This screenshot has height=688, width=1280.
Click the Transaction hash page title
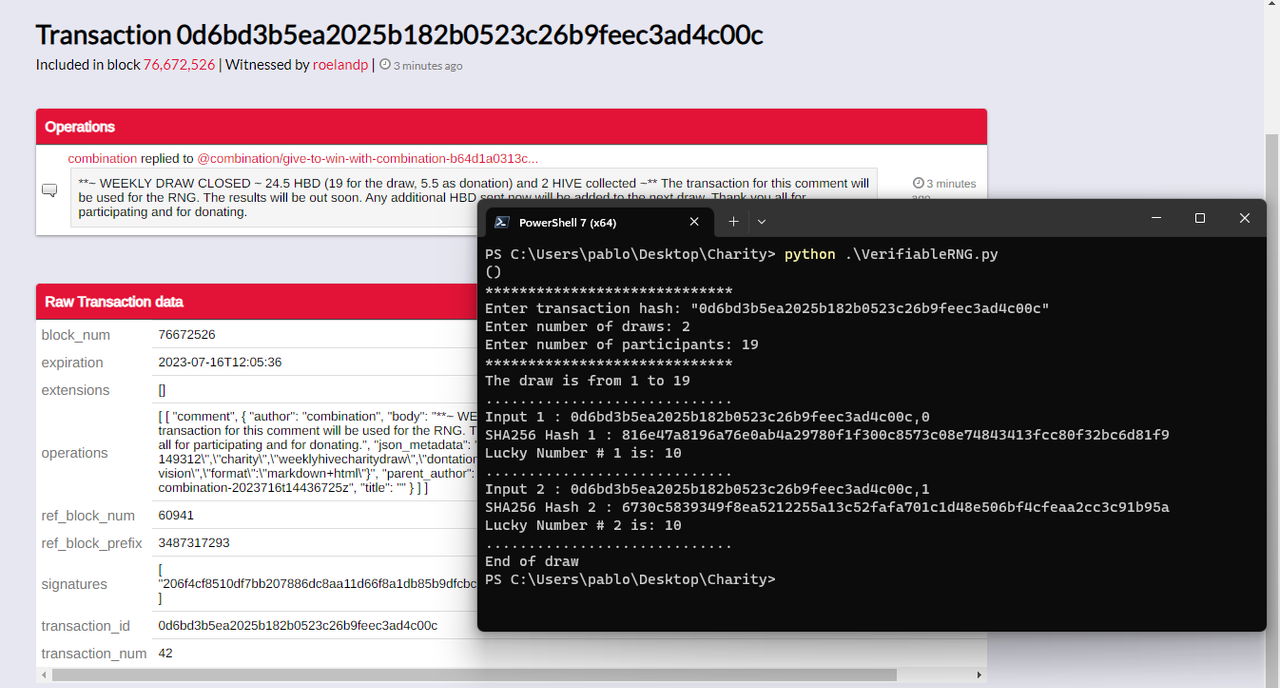(x=399, y=34)
